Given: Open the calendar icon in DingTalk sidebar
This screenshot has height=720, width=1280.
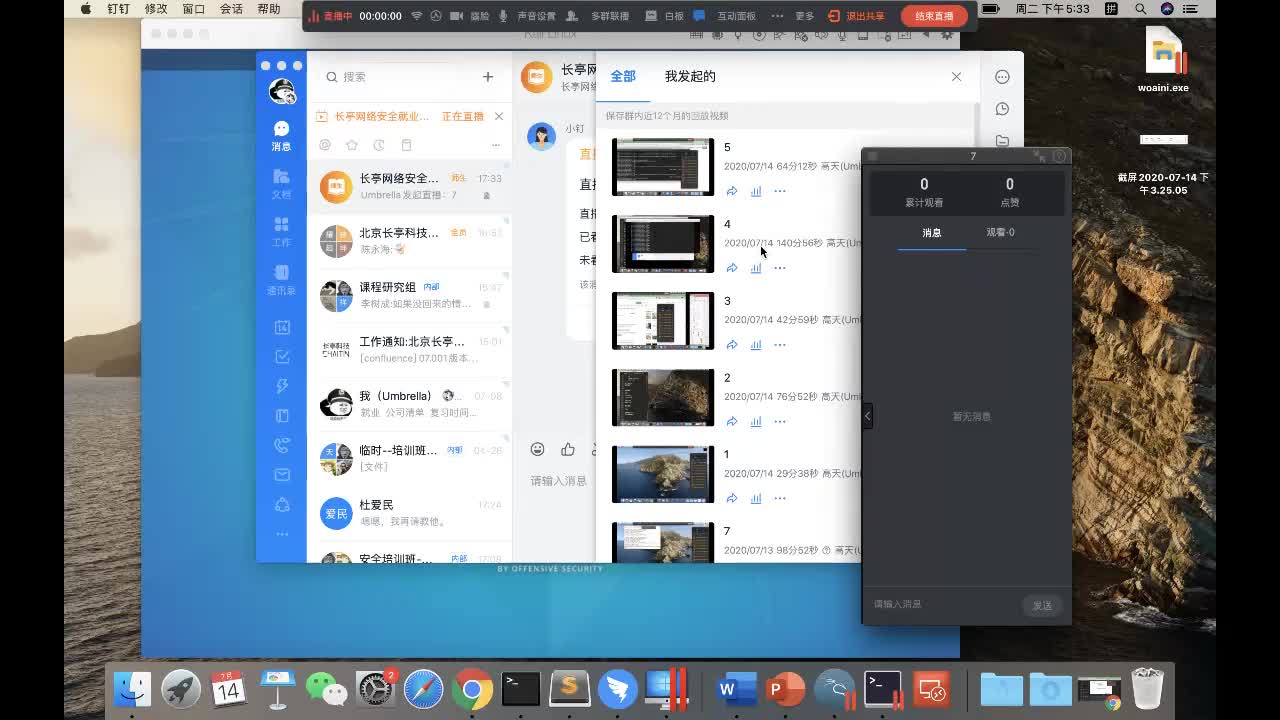Looking at the screenshot, I should pyautogui.click(x=282, y=327).
